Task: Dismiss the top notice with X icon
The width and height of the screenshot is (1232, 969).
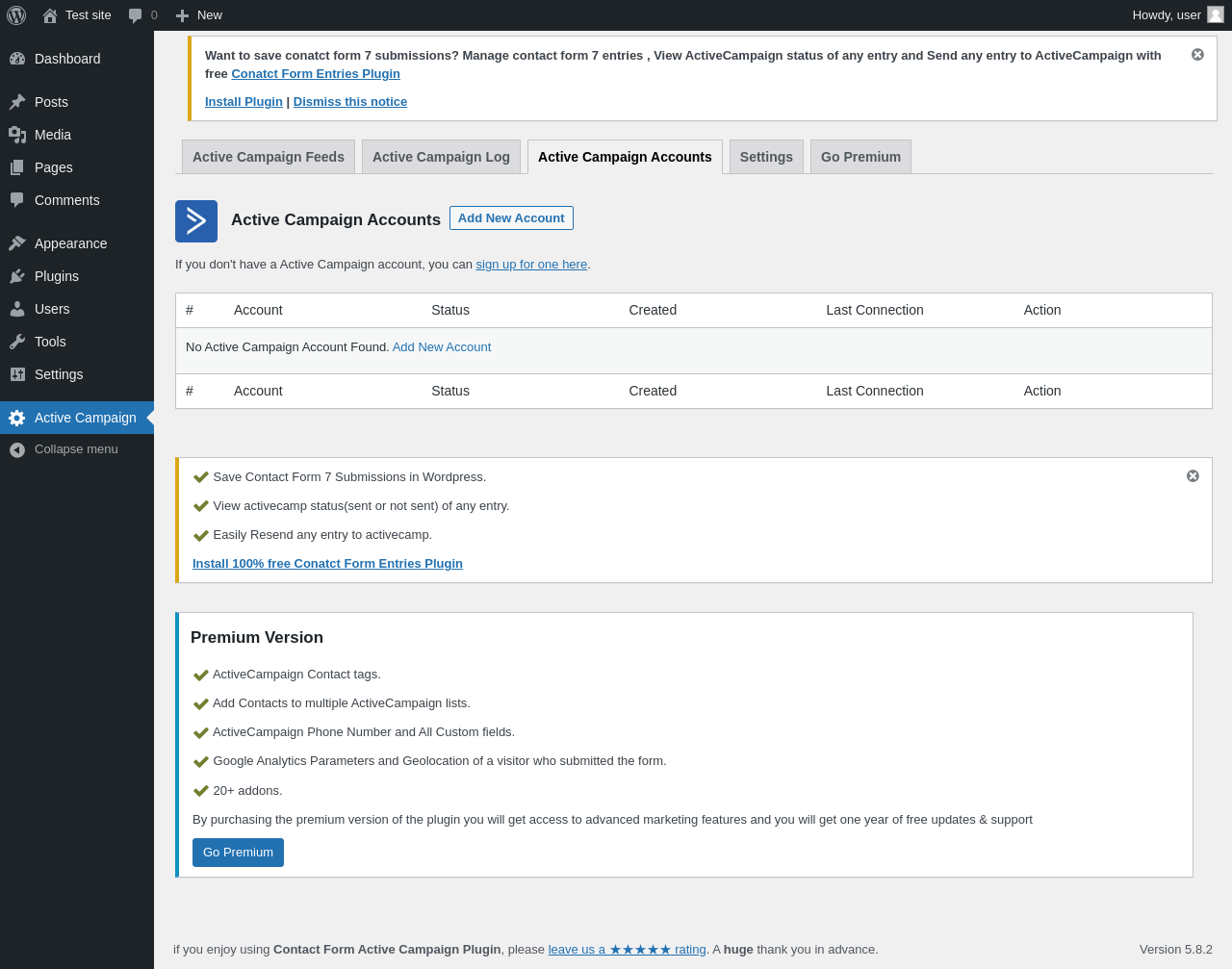Action: pyautogui.click(x=1197, y=55)
